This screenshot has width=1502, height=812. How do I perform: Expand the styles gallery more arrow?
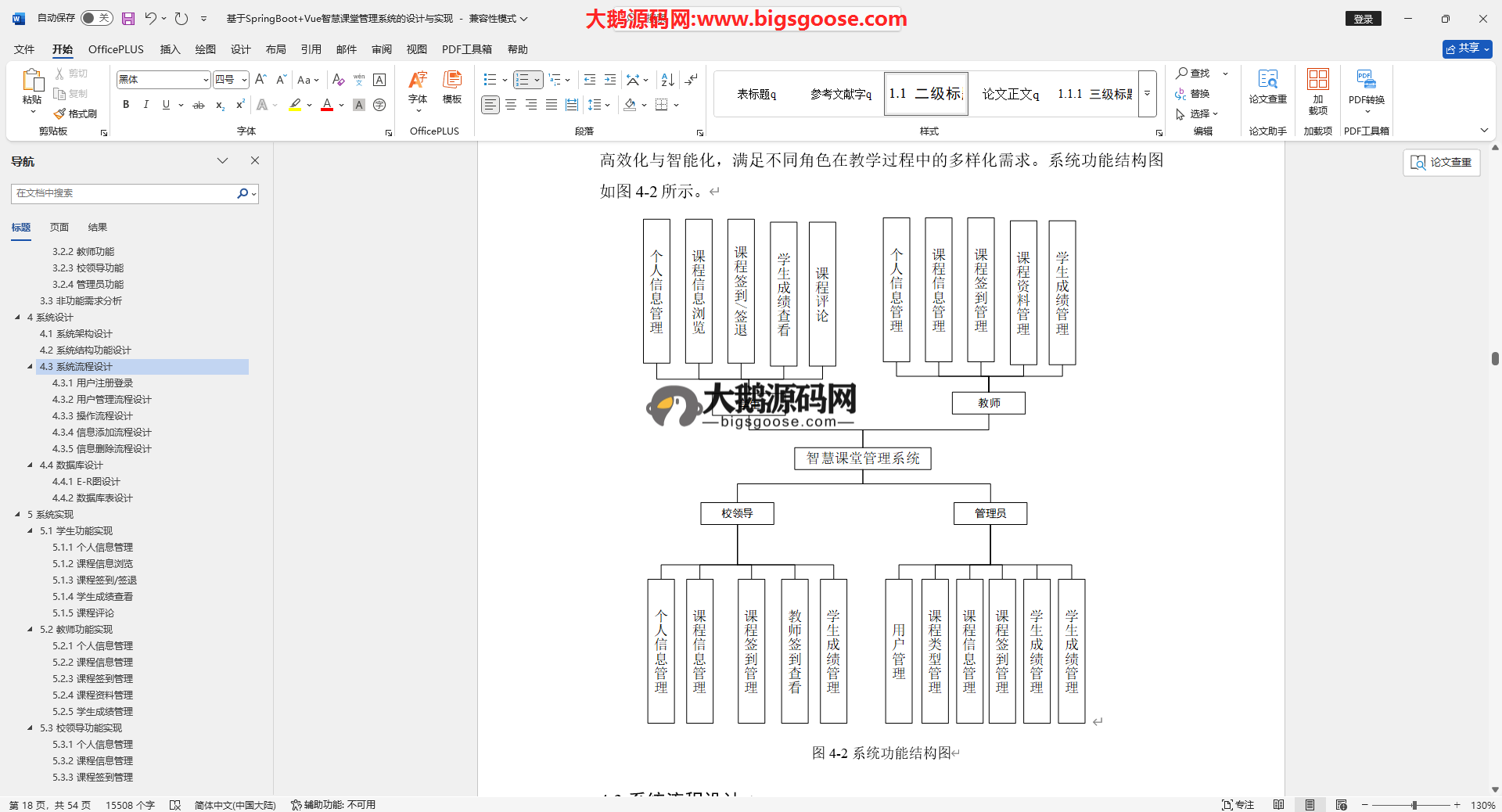pos(1147,94)
